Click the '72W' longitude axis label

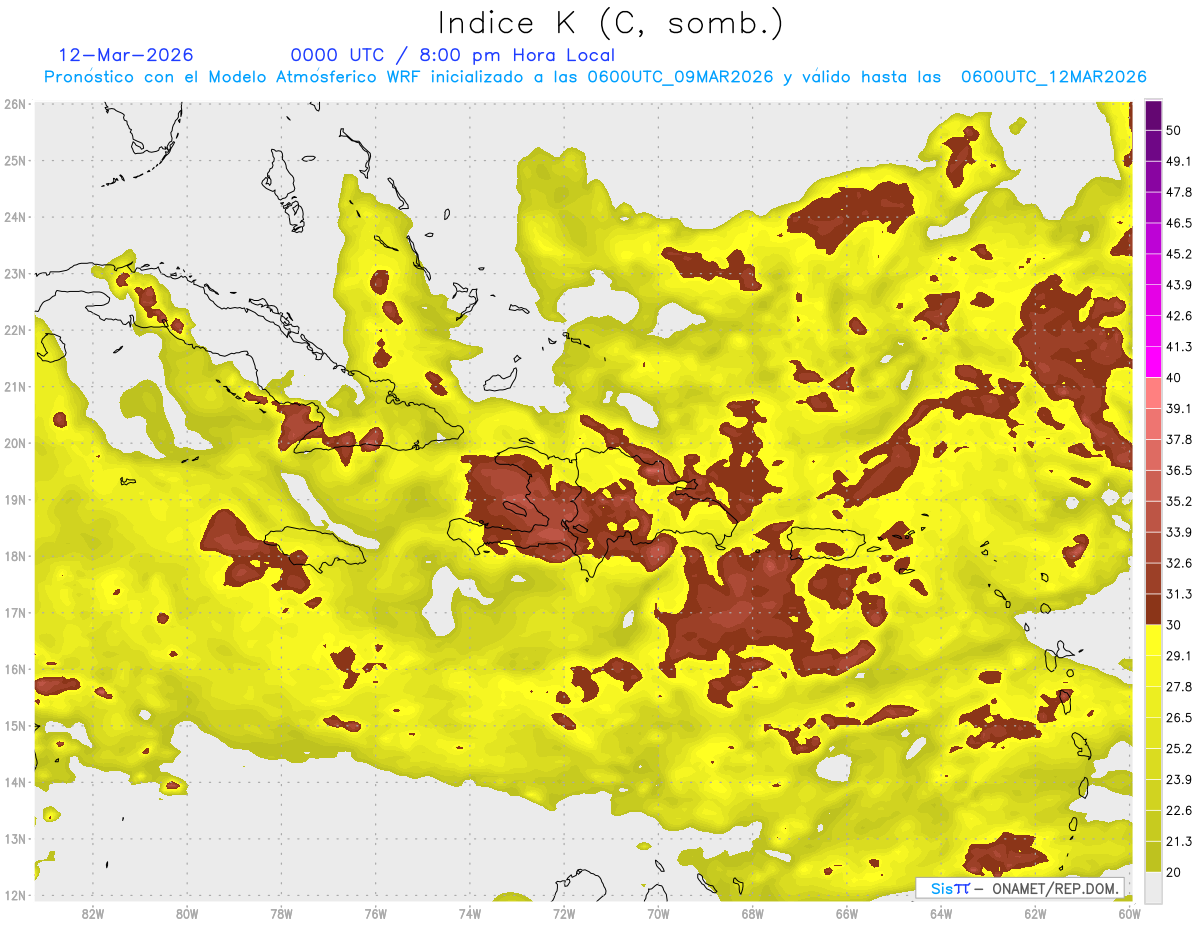(564, 914)
